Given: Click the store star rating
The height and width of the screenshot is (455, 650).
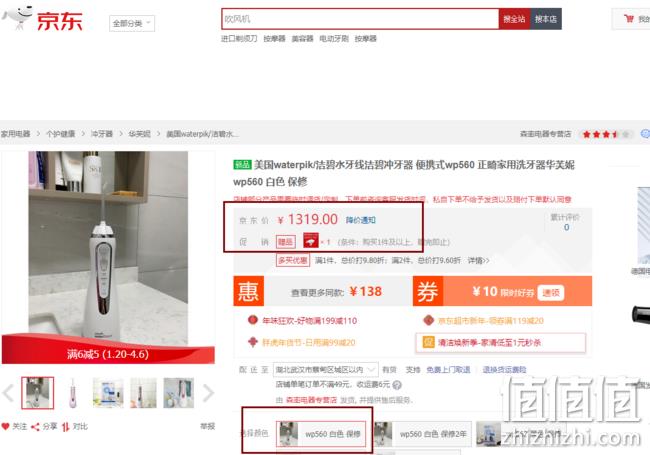Looking at the screenshot, I should 606,134.
